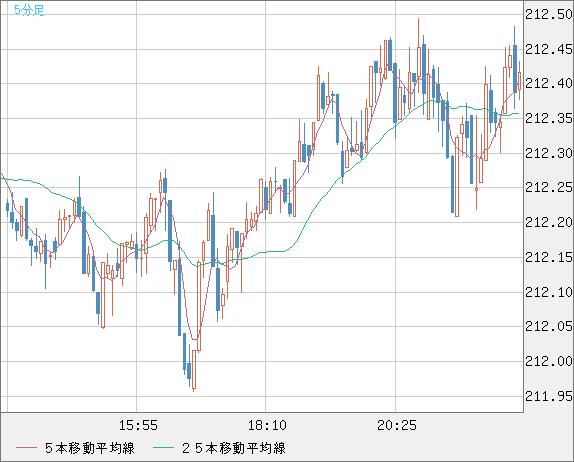Click the 212.05 price axis label
Viewport: 574px width, 462px height.
pos(549,326)
